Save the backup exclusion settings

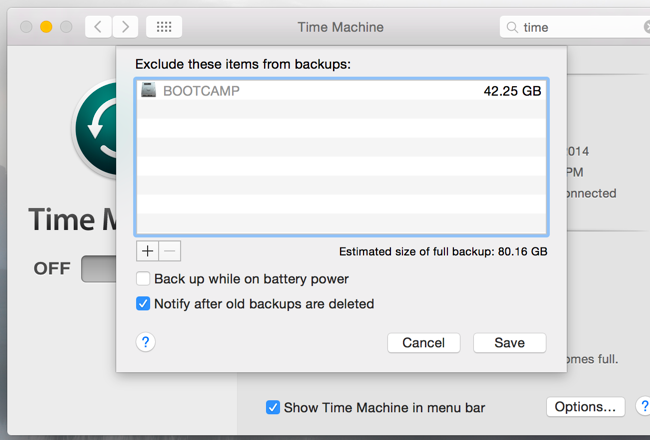[x=509, y=343]
